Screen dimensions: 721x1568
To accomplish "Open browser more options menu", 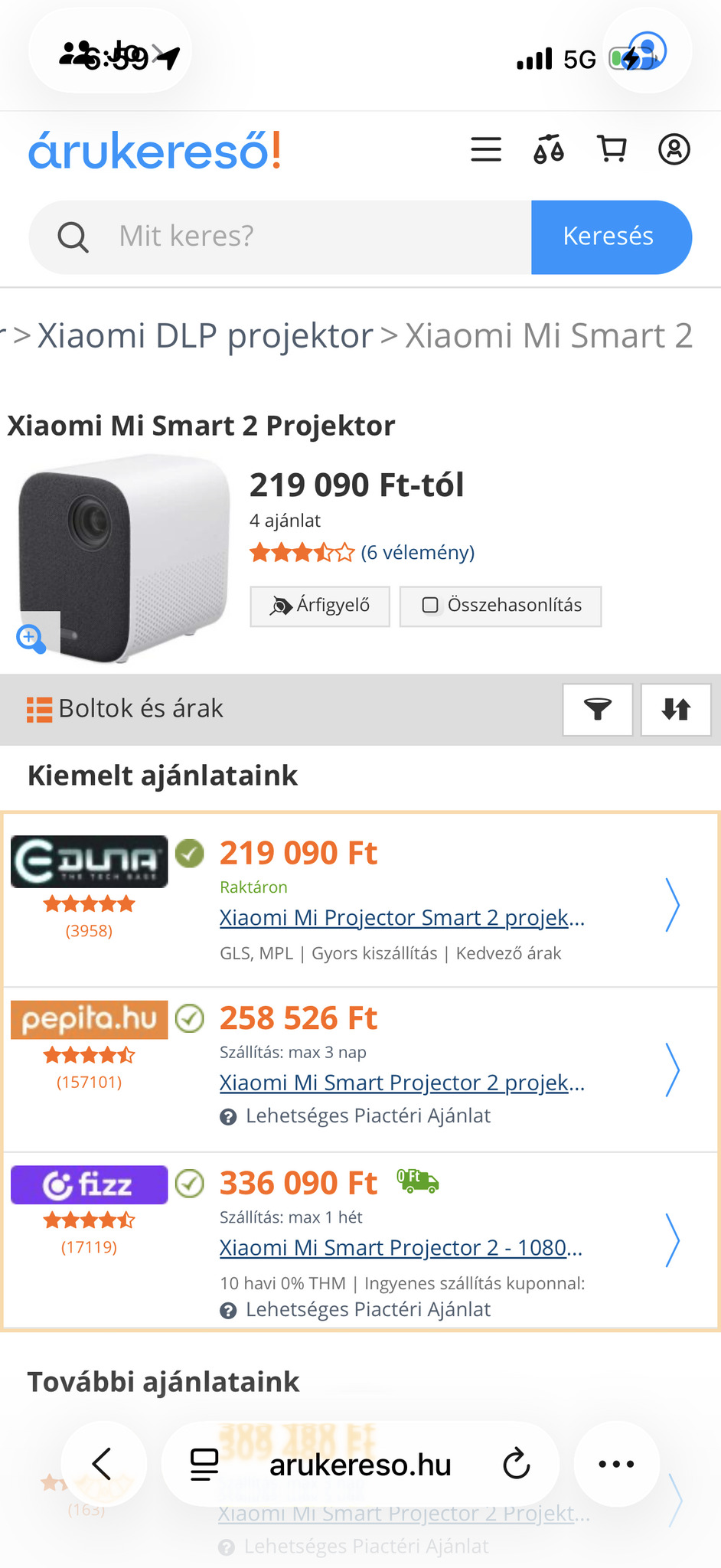I will [616, 1465].
